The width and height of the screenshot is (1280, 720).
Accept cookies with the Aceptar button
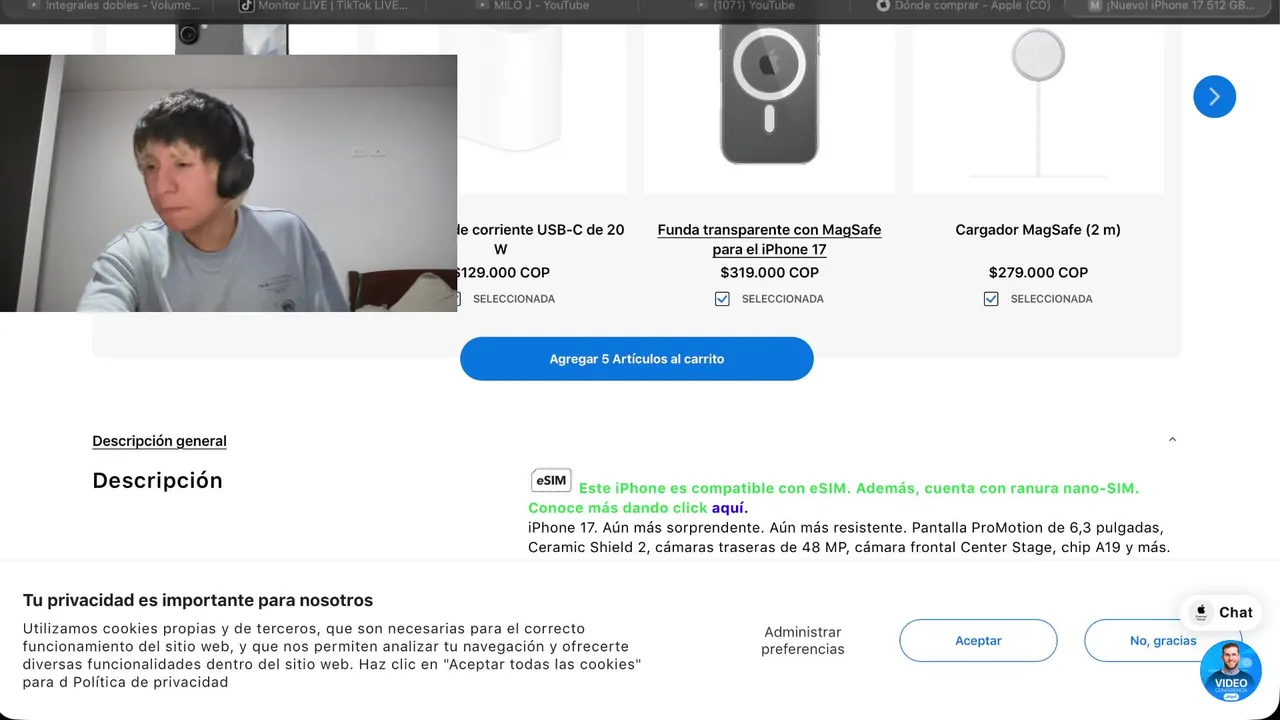(978, 640)
